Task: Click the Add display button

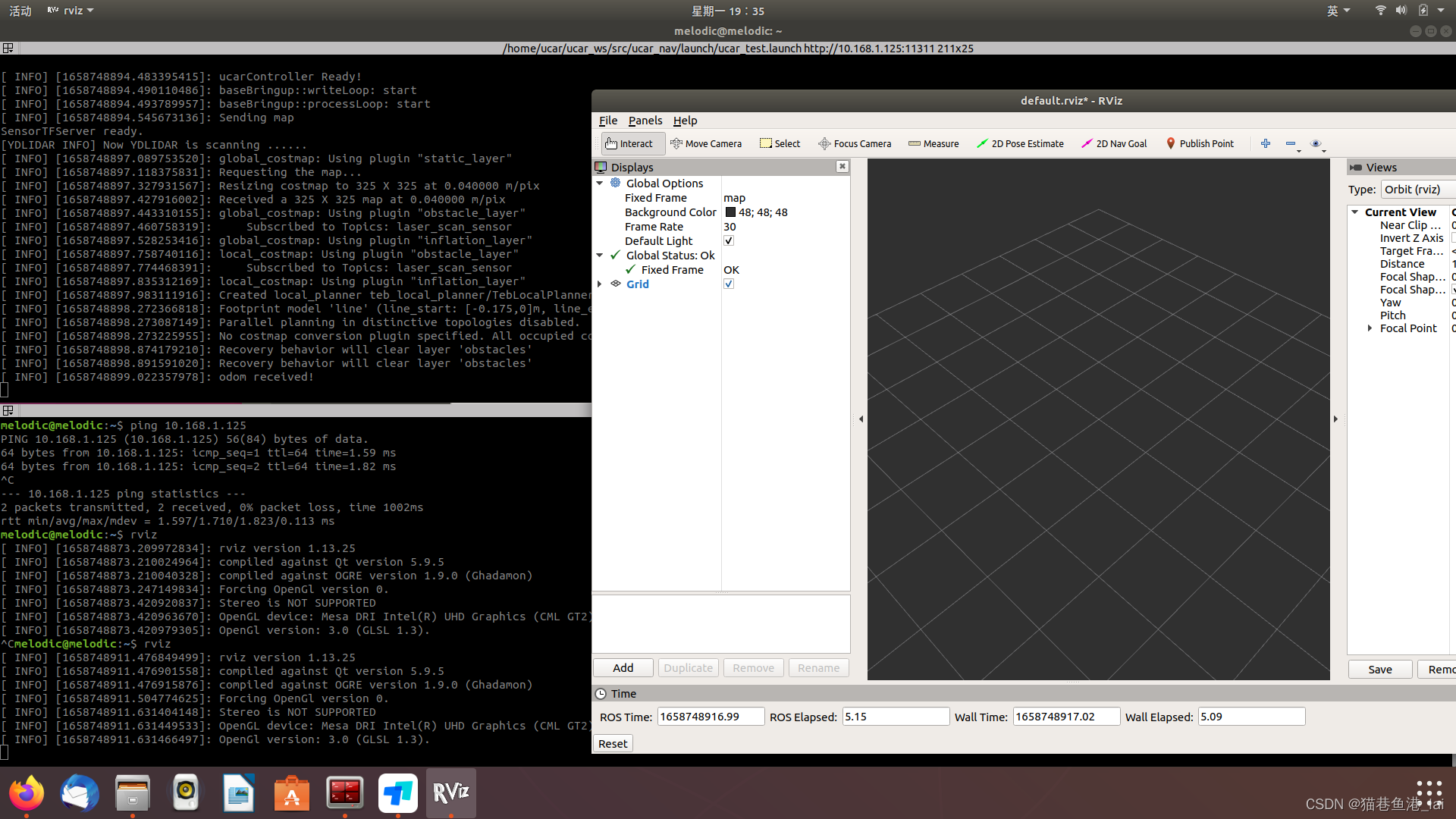Action: pyautogui.click(x=623, y=668)
